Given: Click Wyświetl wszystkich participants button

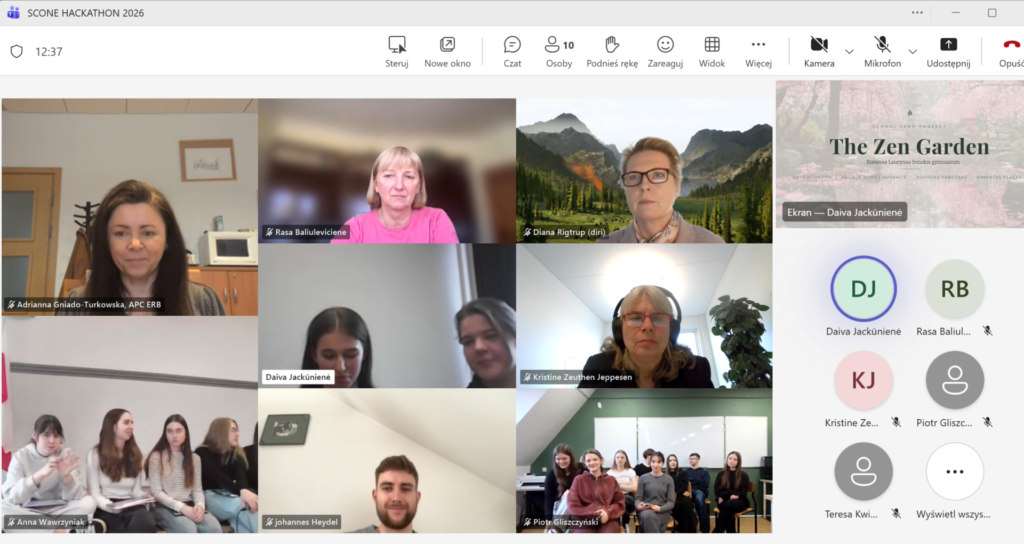Looking at the screenshot, I should tap(954, 471).
